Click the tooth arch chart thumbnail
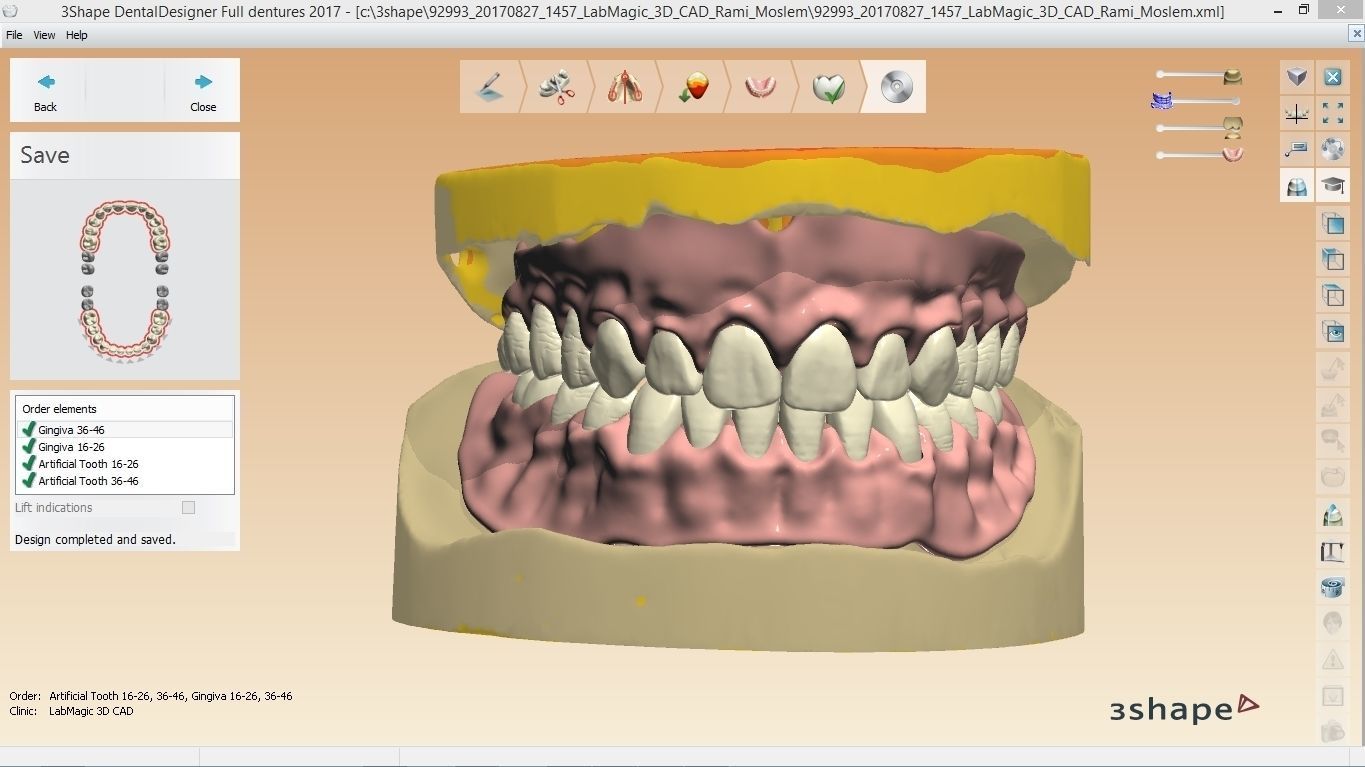The width and height of the screenshot is (1365, 767). (x=125, y=281)
